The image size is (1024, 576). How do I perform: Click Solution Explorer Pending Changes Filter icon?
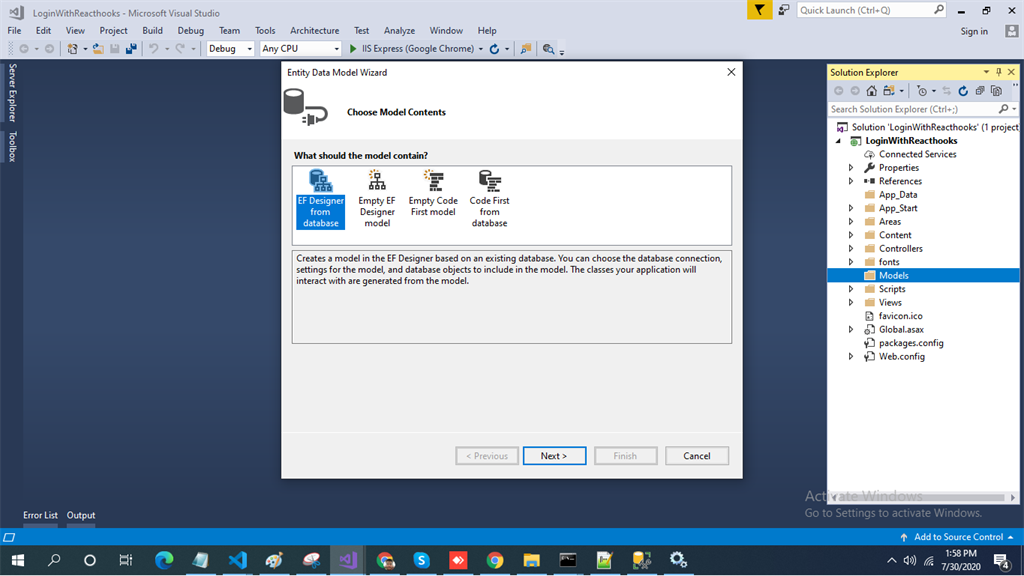(x=921, y=91)
